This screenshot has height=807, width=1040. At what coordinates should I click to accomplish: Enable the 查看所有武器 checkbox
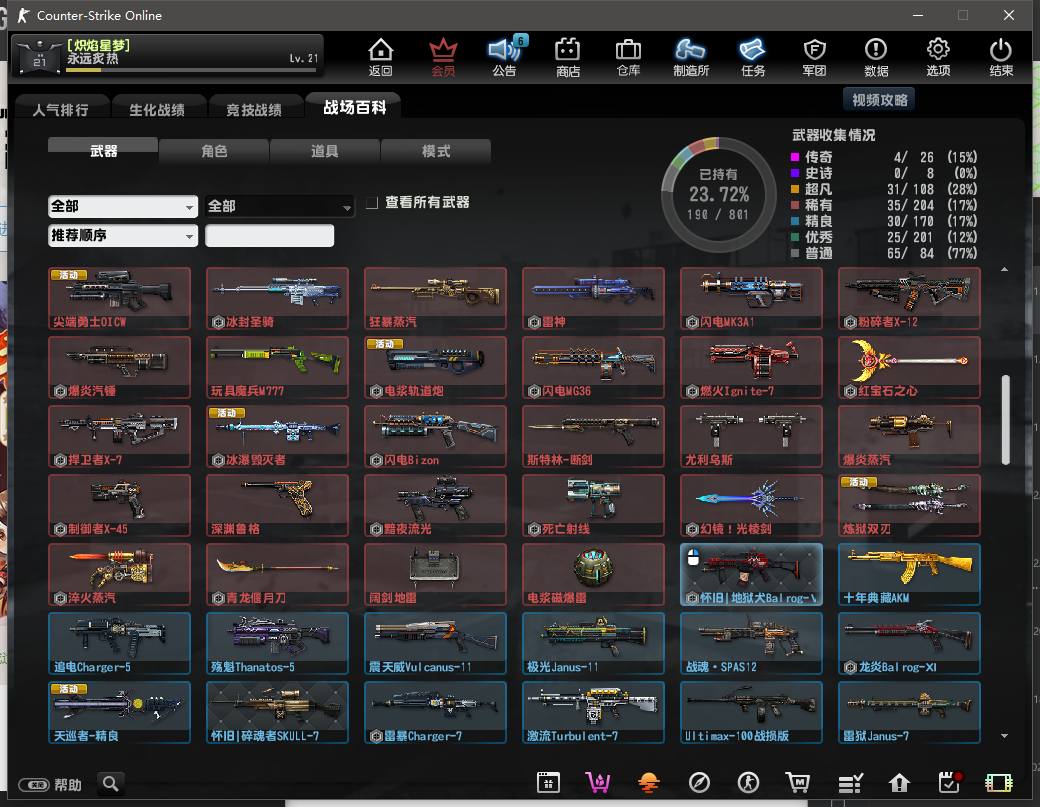pos(372,203)
